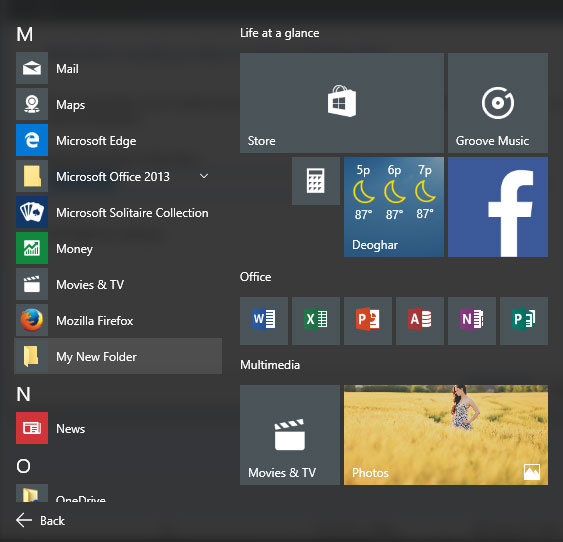Launch Mozilla Firefox icon

32,320
